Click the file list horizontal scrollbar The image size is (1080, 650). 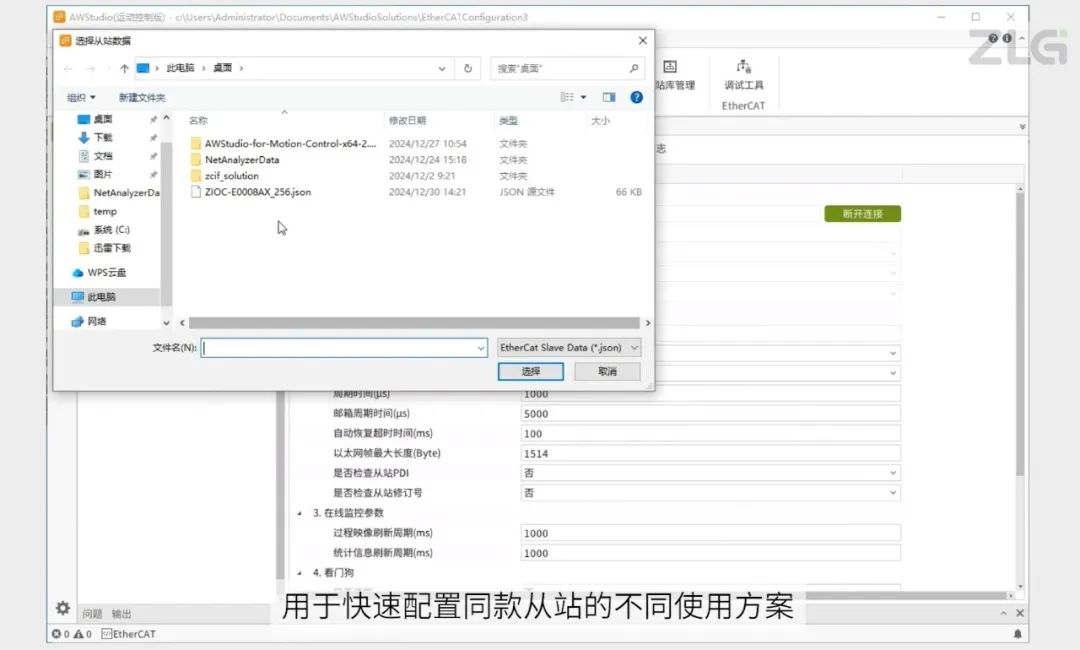click(414, 323)
